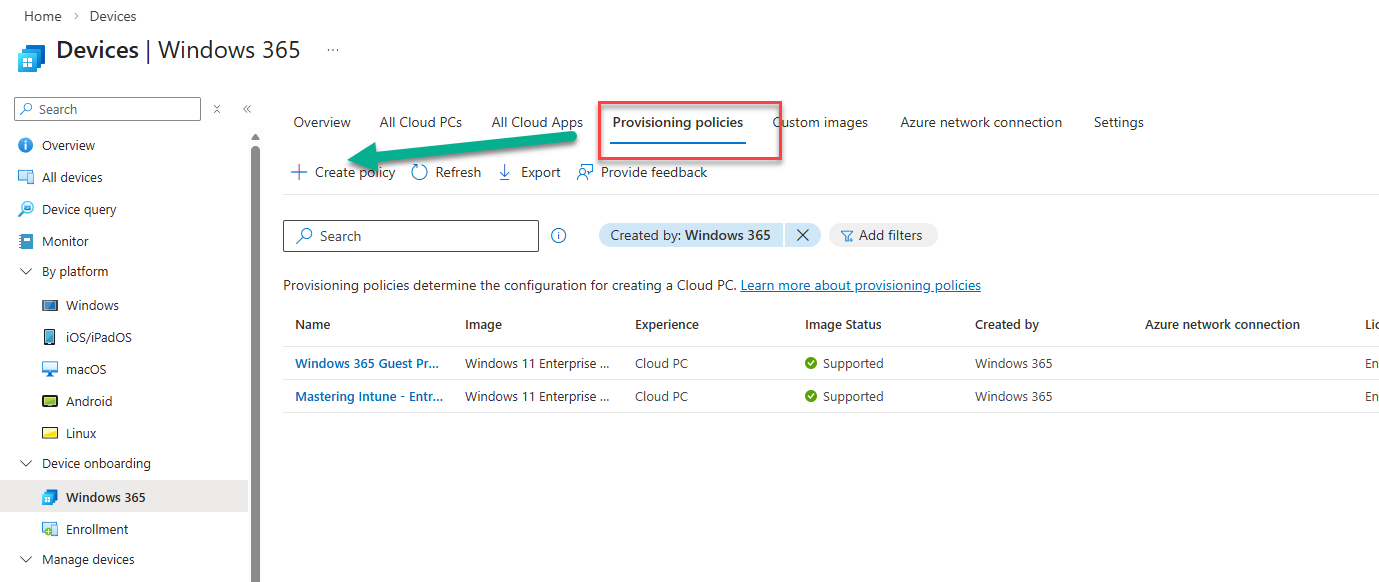The image size is (1379, 582).
Task: Select macOS platform in sidebar
Action: [x=86, y=369]
